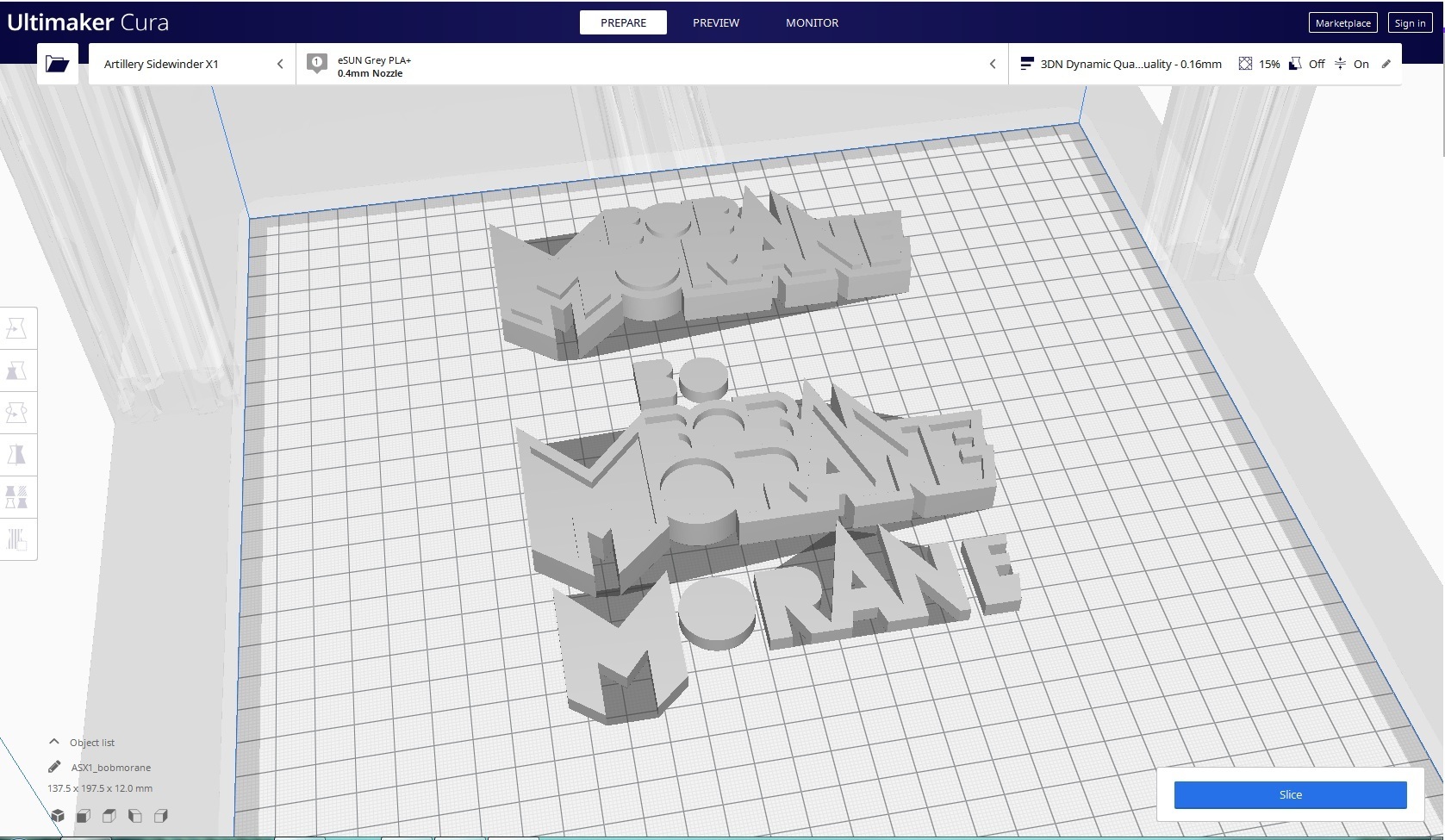1445x840 pixels.
Task: Switch to the MONITOR stage
Action: coord(812,22)
